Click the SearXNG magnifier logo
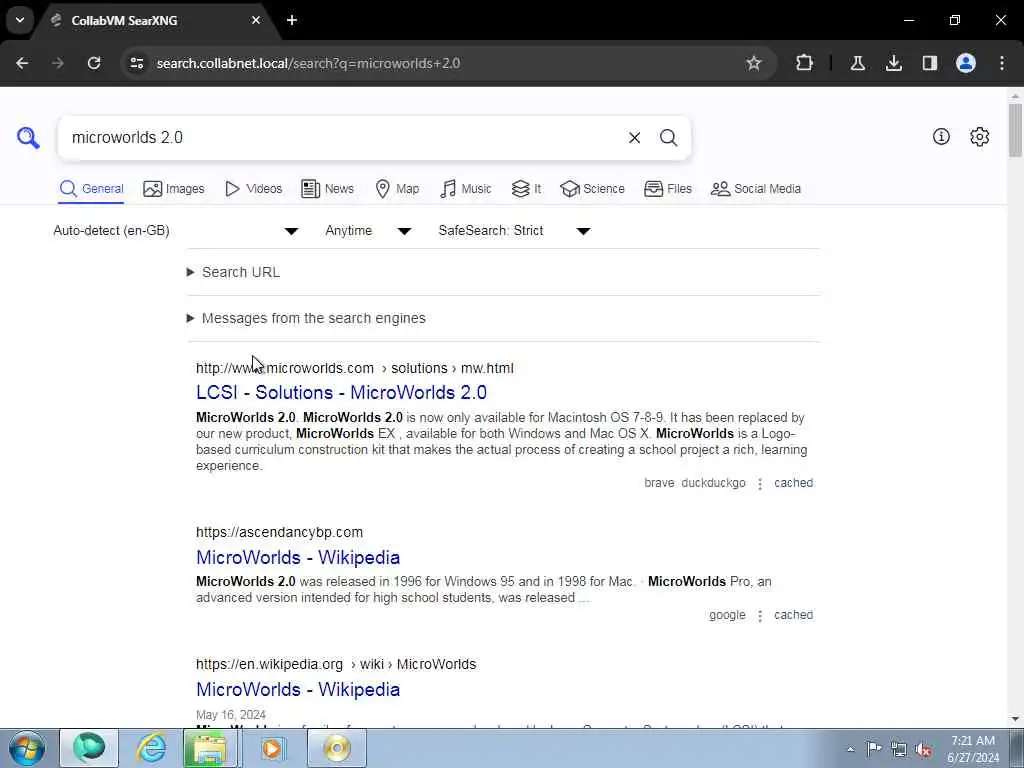1024x768 pixels. tap(28, 138)
